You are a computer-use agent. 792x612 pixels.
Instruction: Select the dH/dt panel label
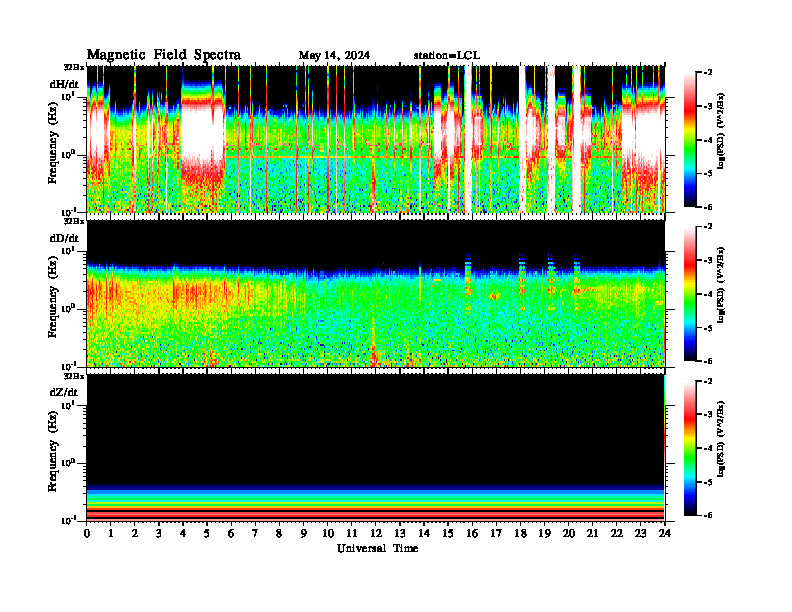pyautogui.click(x=64, y=84)
